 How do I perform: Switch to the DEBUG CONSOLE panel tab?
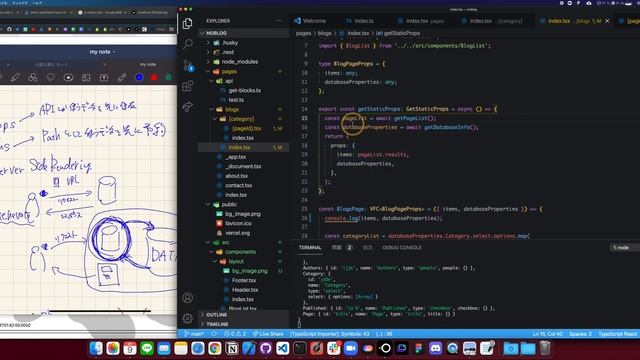coord(402,247)
